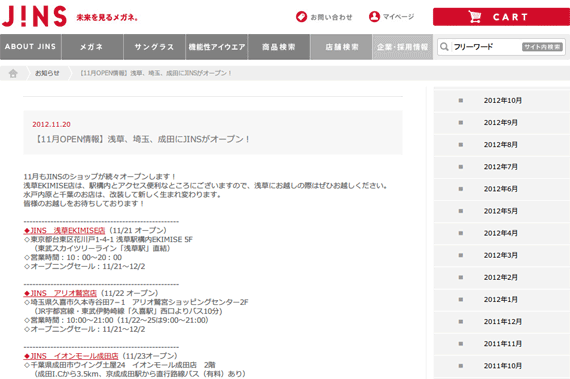Click the article date 2012.11.20
This screenshot has height=379, width=570.
[x=51, y=125]
